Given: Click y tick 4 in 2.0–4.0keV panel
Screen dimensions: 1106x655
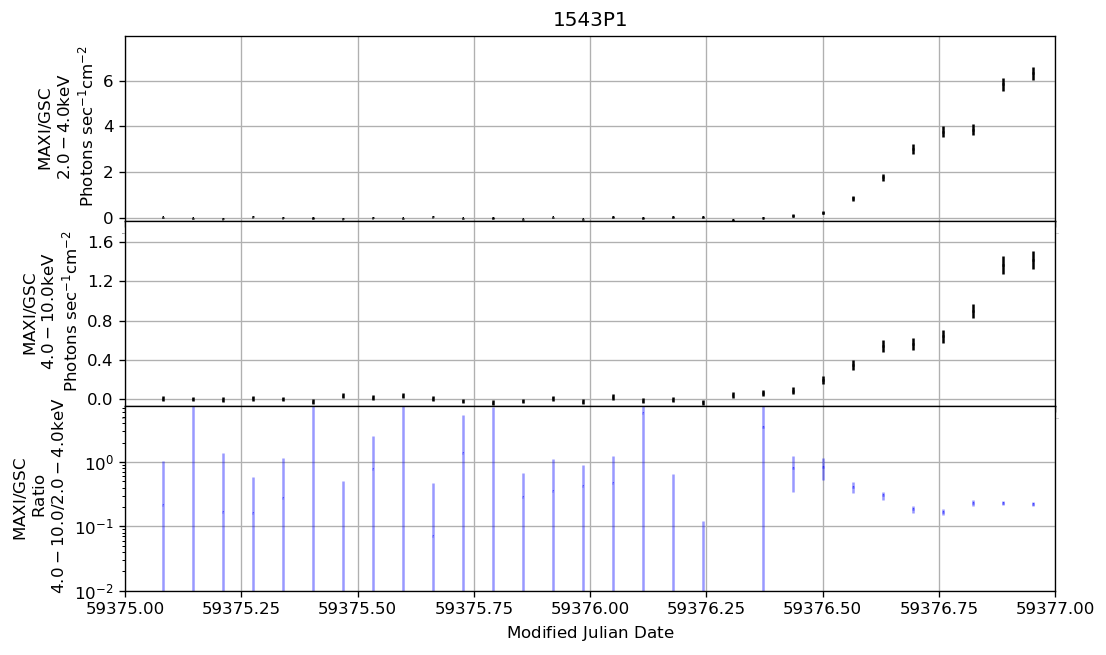Looking at the screenshot, I should click(108, 127).
